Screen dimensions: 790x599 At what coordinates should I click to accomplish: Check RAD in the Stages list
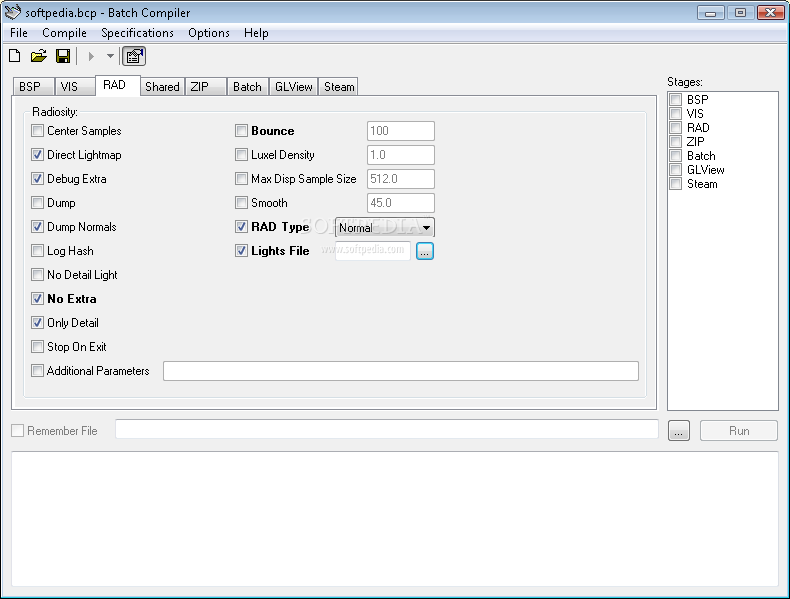[676, 127]
